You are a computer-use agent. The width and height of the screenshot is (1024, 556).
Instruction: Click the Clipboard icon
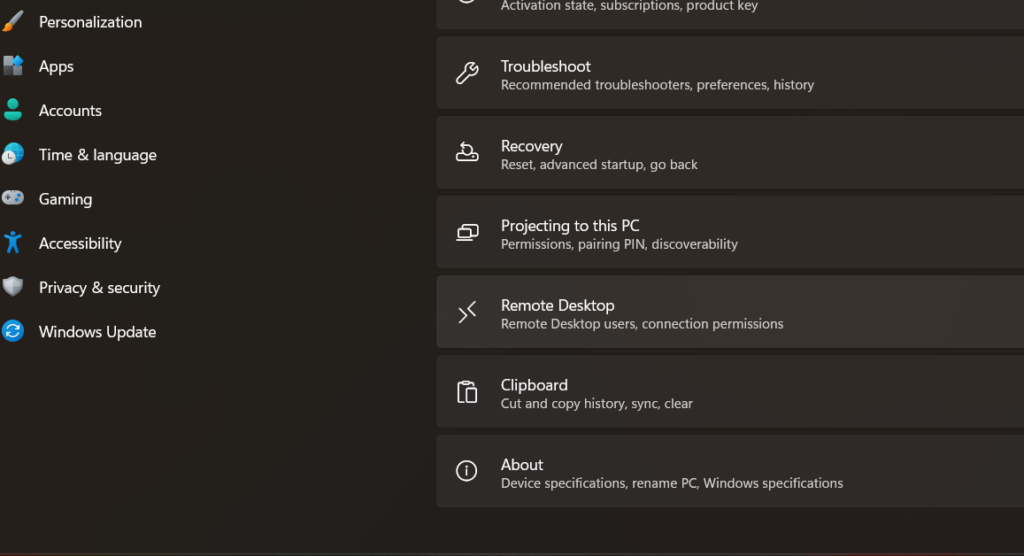pos(467,392)
